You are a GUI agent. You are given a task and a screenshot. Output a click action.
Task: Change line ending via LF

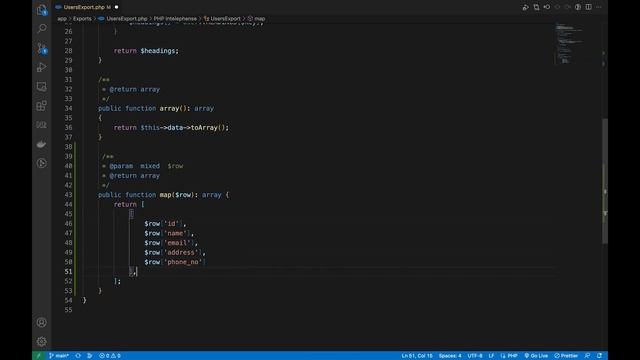coord(491,356)
